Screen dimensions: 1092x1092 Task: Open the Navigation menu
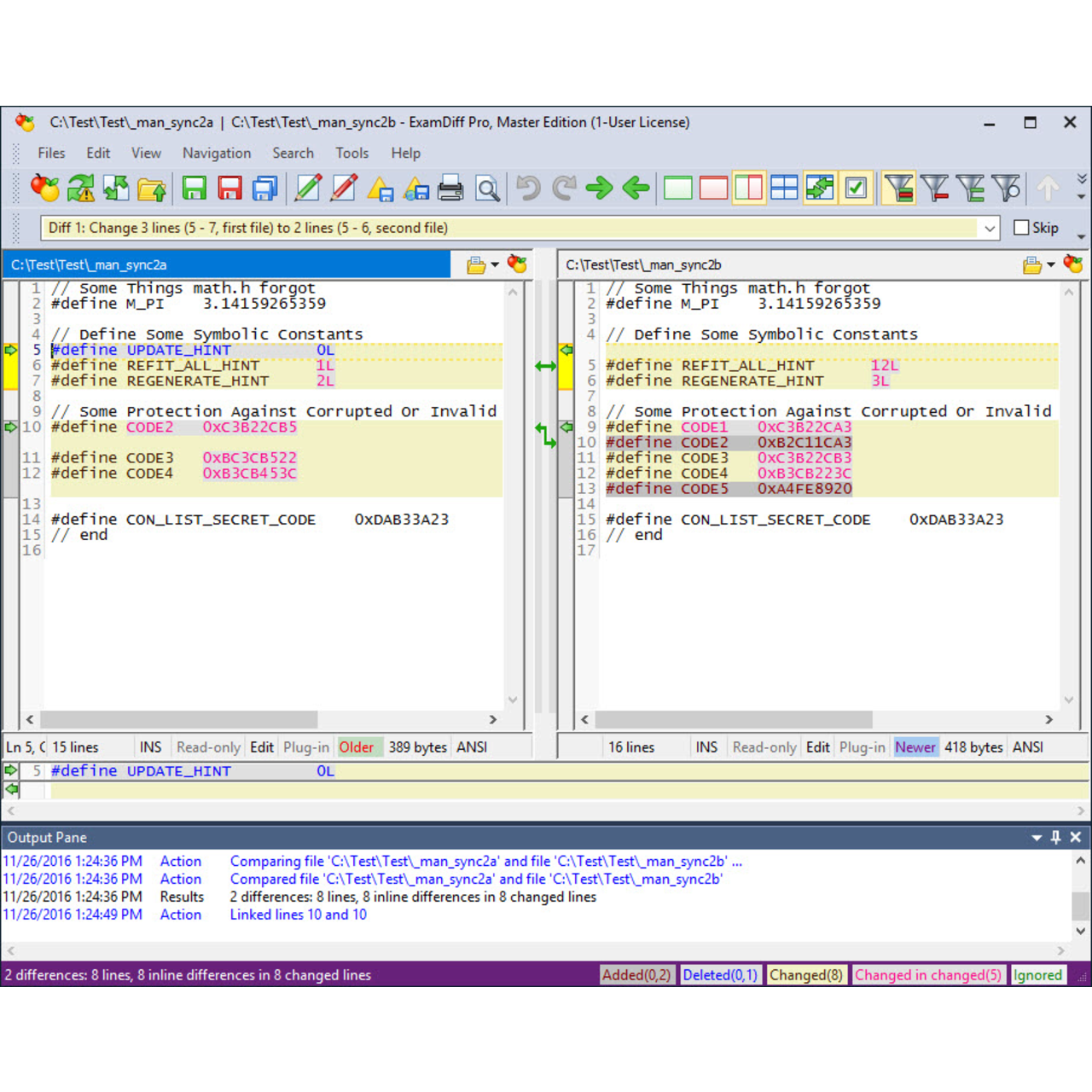(x=217, y=153)
